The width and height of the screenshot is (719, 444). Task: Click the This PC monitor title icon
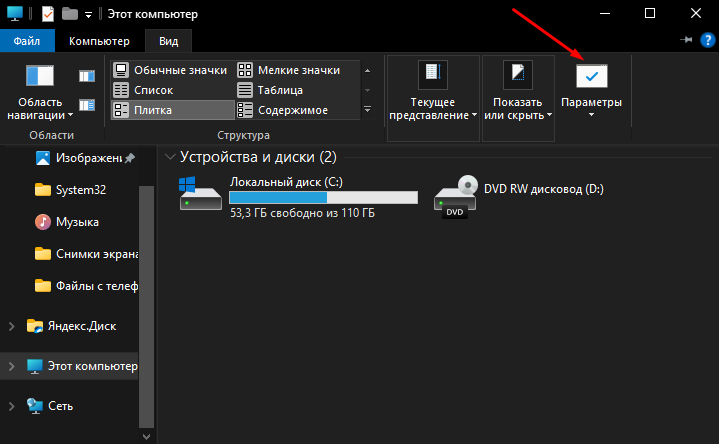15,13
